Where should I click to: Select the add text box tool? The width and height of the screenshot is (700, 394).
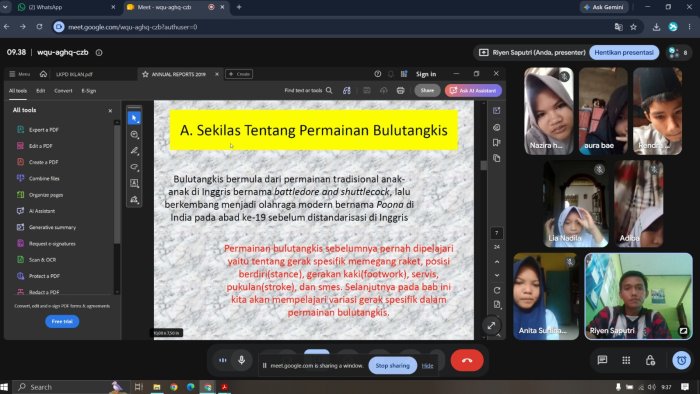(x=134, y=183)
